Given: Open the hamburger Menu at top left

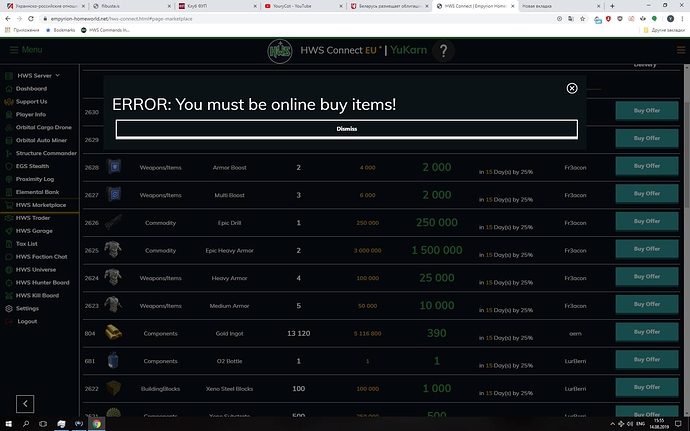Looking at the screenshot, I should (x=26, y=50).
